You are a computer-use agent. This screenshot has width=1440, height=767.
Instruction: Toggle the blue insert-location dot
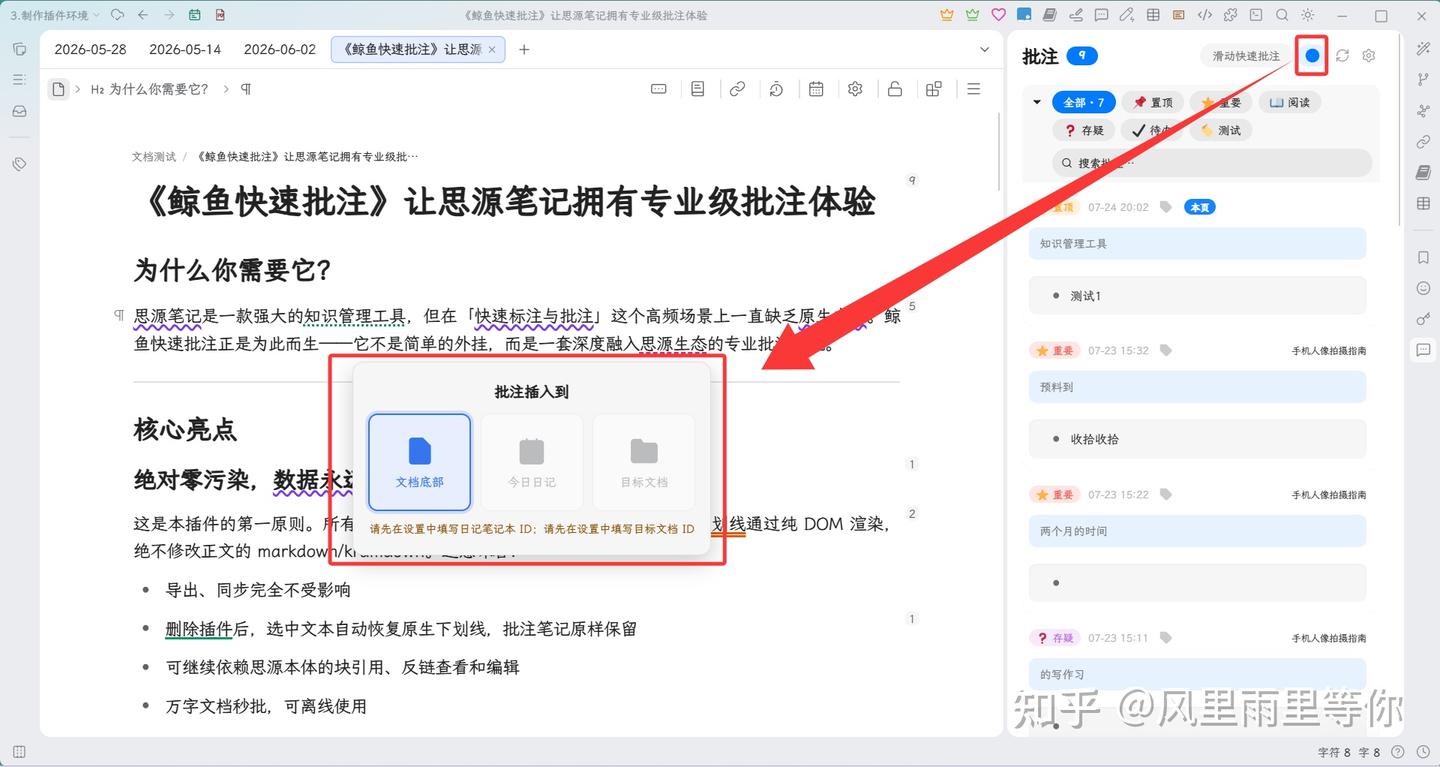(x=1312, y=56)
